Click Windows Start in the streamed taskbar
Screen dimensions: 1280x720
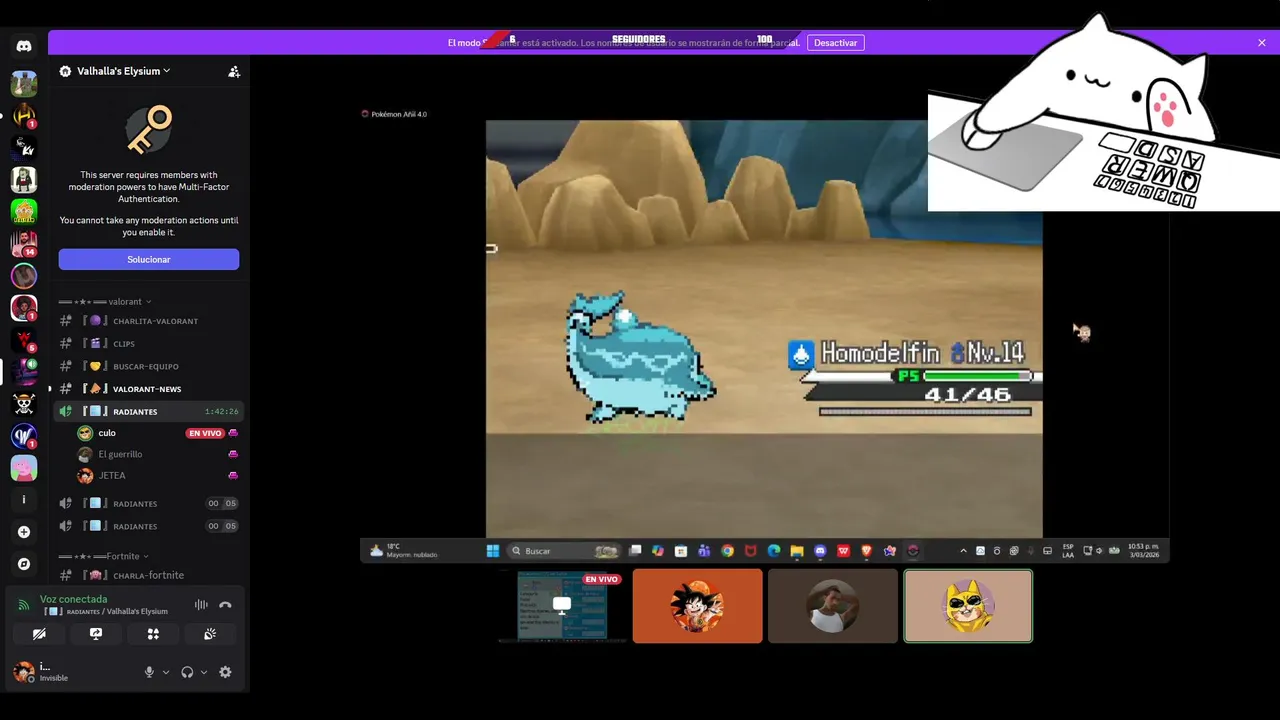[493, 551]
